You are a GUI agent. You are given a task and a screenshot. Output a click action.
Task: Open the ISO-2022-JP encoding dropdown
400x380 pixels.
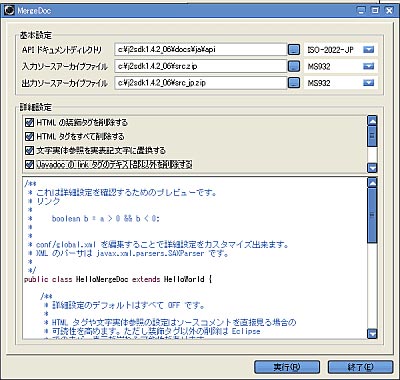click(x=368, y=50)
